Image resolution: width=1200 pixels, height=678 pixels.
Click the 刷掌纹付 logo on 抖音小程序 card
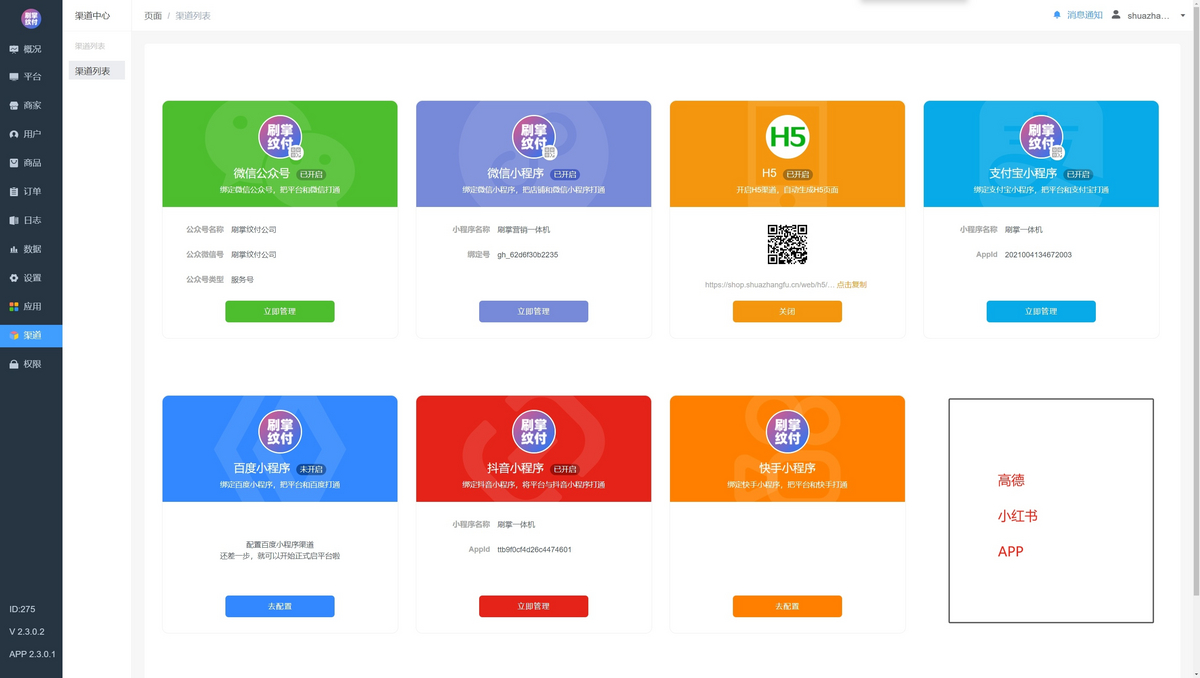534,433
